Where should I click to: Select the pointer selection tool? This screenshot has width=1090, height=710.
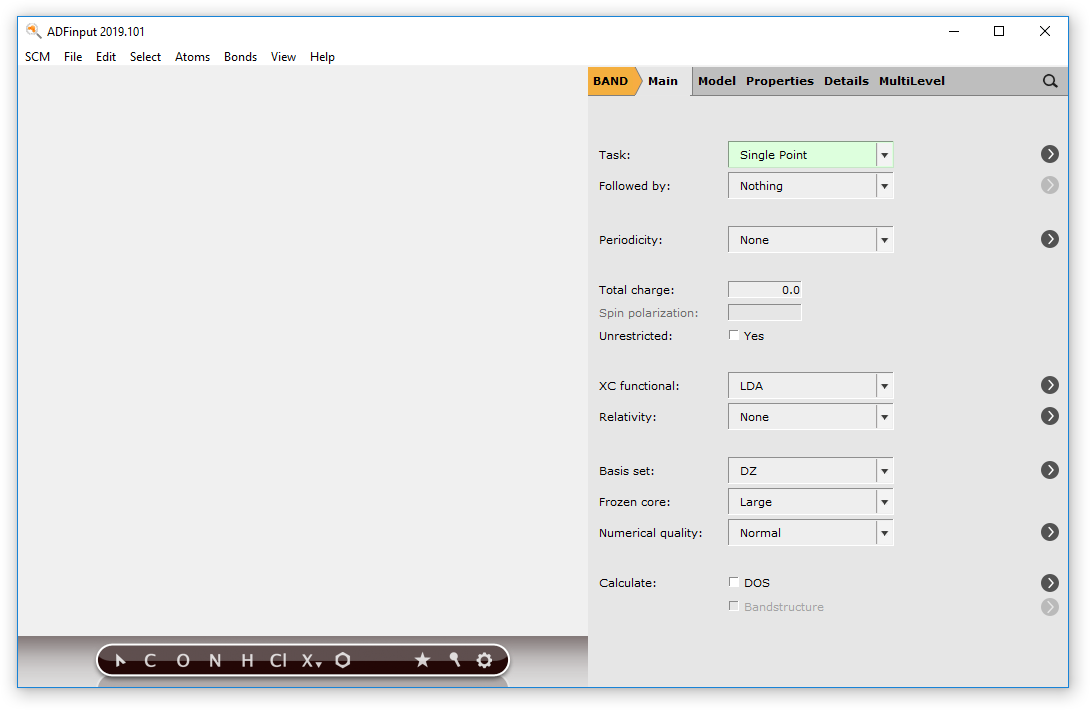[x=120, y=660]
